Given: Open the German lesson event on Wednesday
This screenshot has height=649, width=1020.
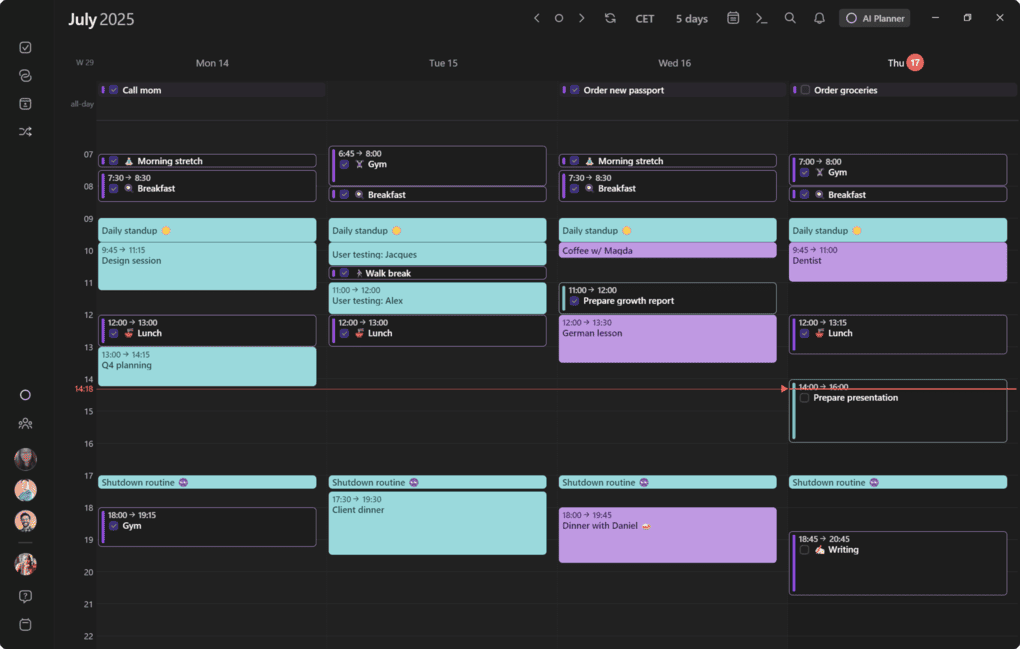Looking at the screenshot, I should coord(667,338).
